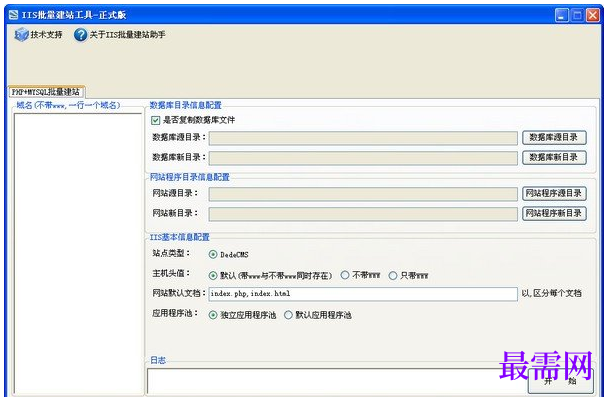Select 只带www radio option

click(393, 275)
